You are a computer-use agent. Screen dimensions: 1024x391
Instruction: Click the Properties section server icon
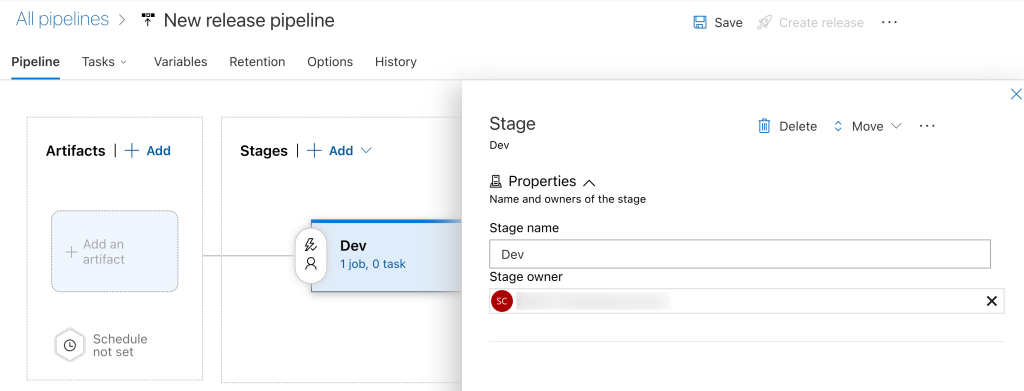pyautogui.click(x=496, y=181)
